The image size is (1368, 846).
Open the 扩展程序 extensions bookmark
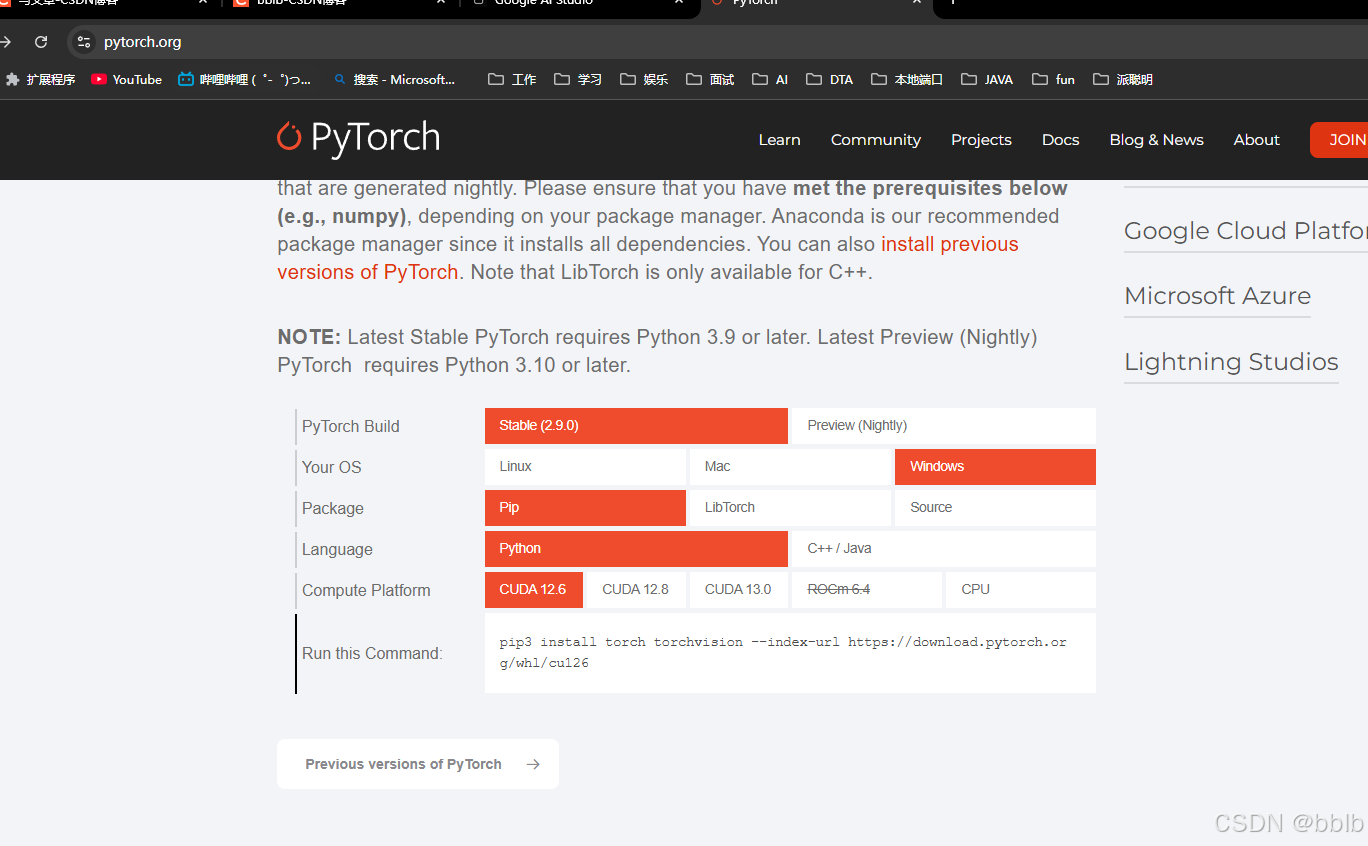[x=41, y=79]
